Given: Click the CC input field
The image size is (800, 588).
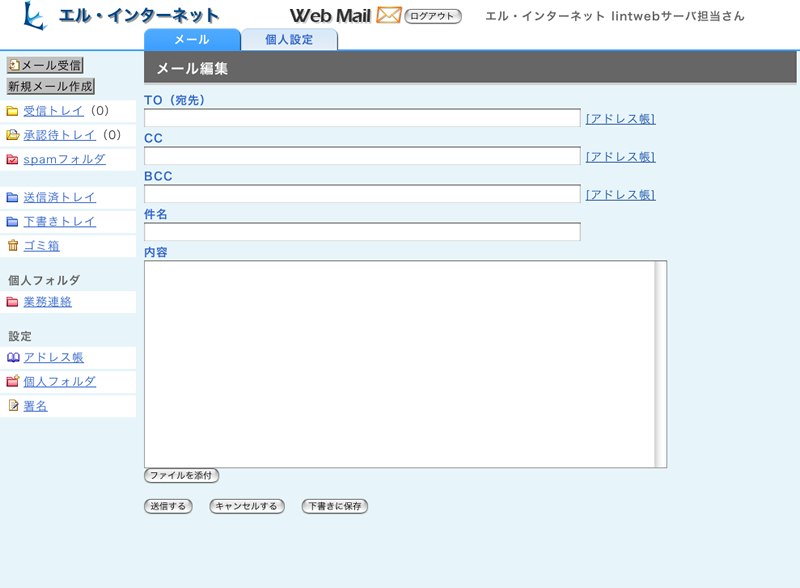Looking at the screenshot, I should coord(362,156).
